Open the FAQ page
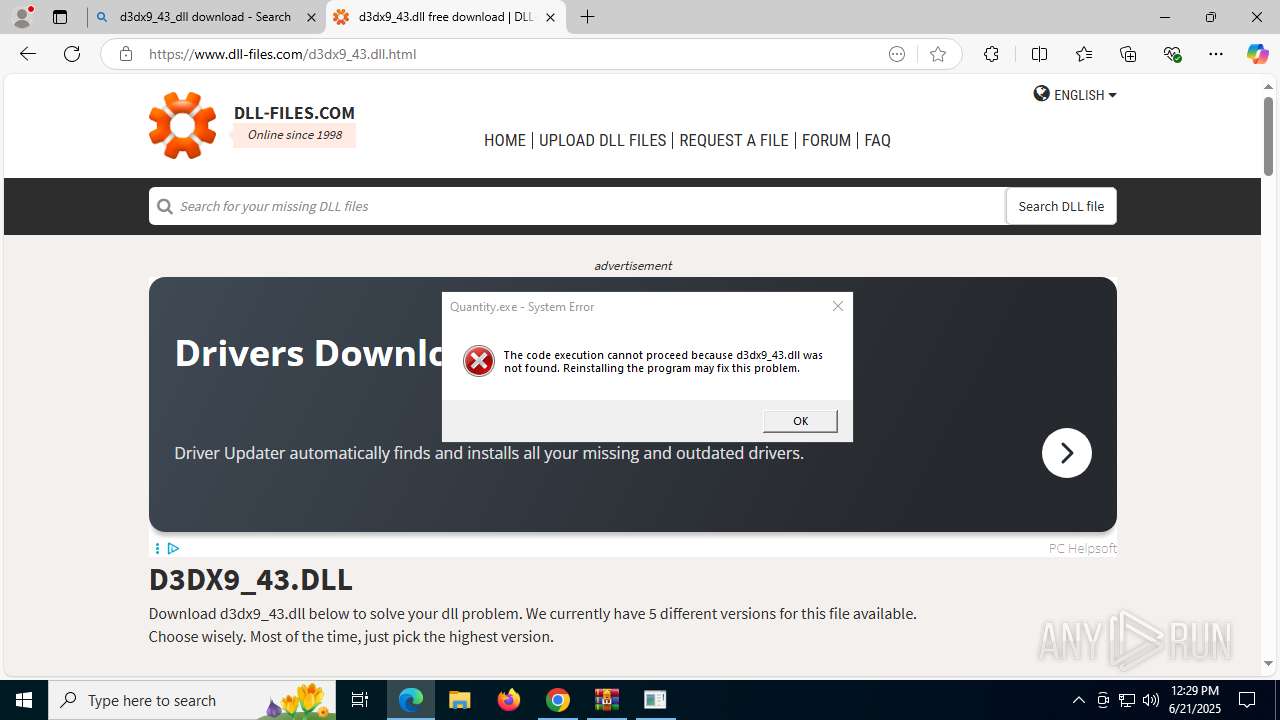The width and height of the screenshot is (1280, 720). click(x=877, y=140)
